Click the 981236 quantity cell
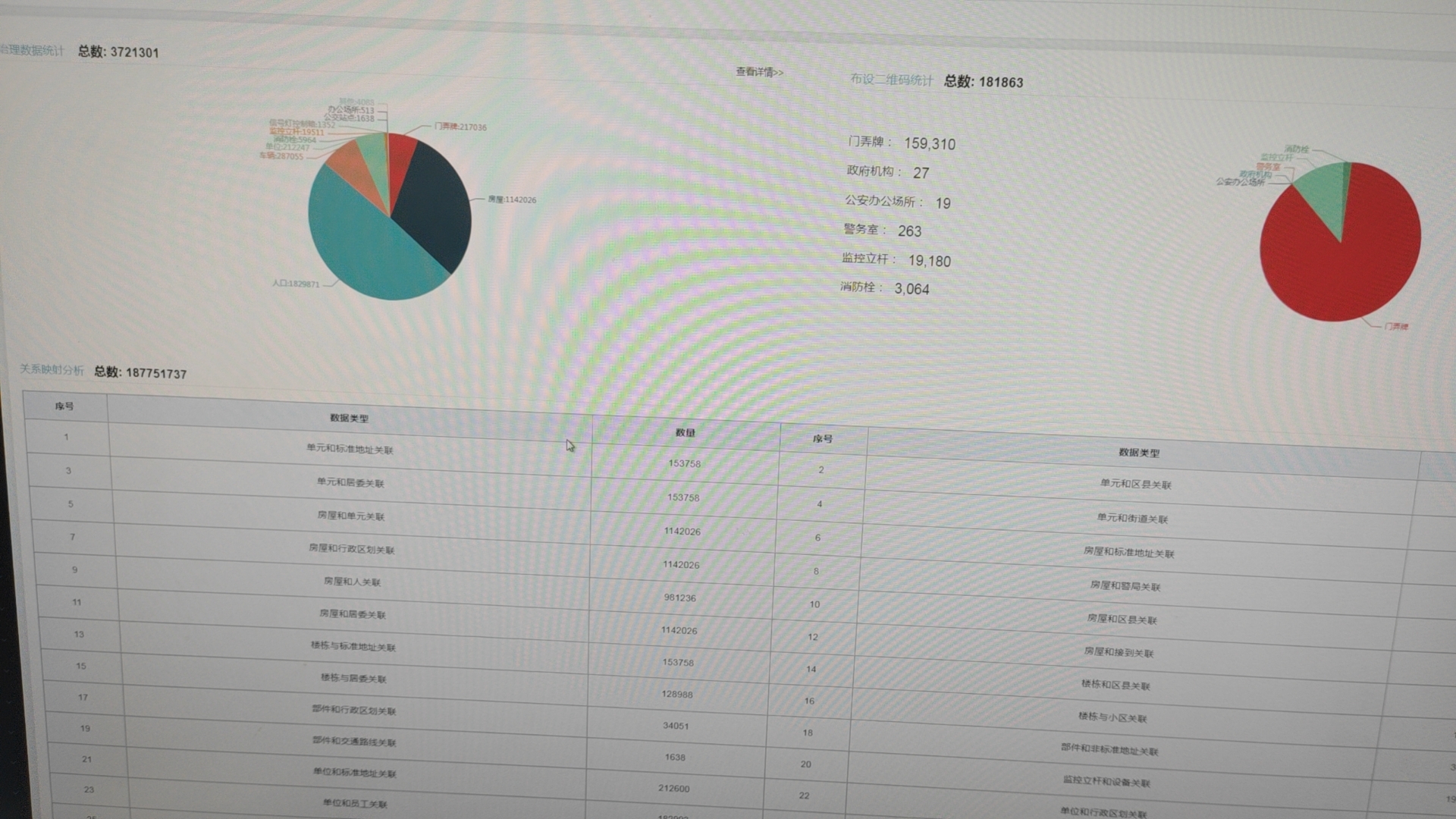This screenshot has width=1456, height=819. pos(679,598)
